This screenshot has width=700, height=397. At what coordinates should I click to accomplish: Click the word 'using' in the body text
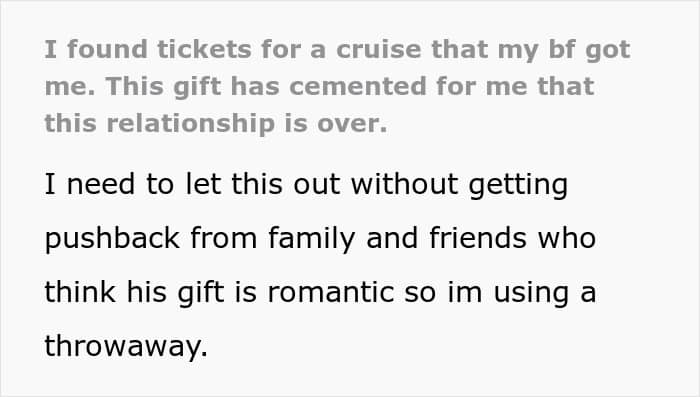pyautogui.click(x=531, y=293)
